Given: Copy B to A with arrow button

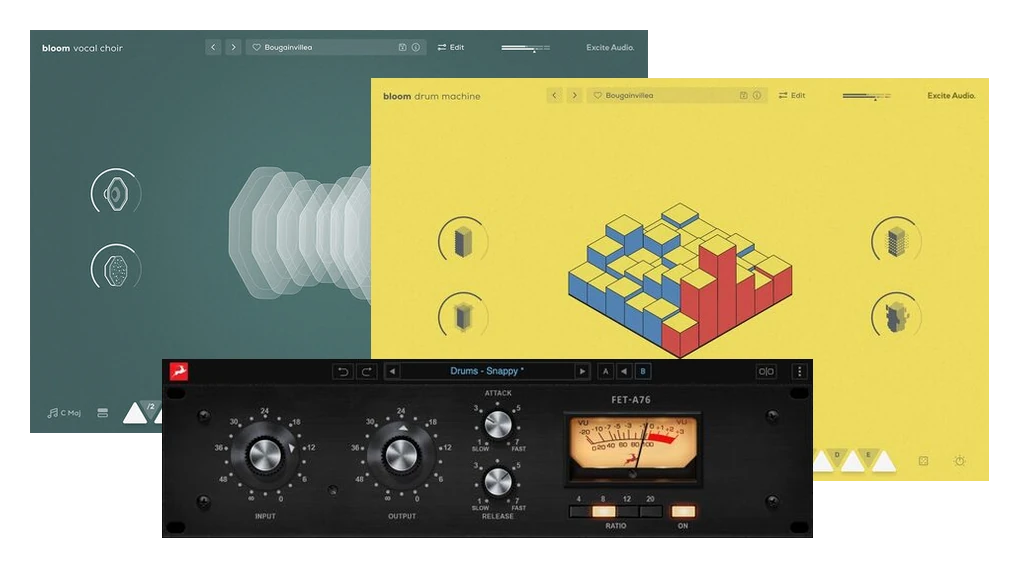Looking at the screenshot, I should click(x=624, y=372).
